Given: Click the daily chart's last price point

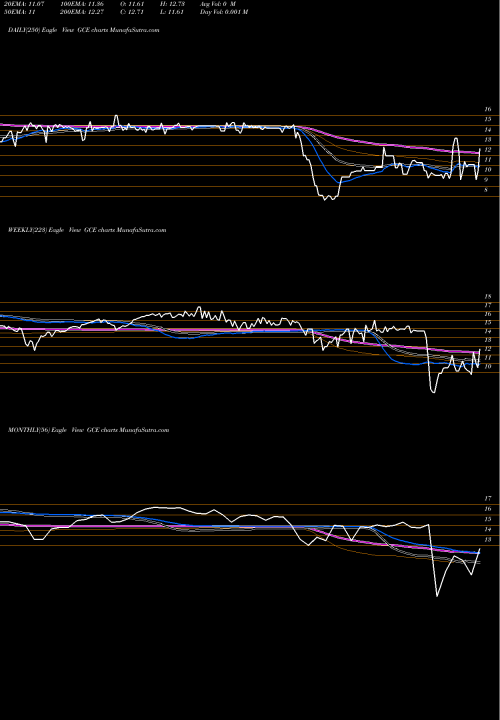Looking at the screenshot, I should [480, 148].
